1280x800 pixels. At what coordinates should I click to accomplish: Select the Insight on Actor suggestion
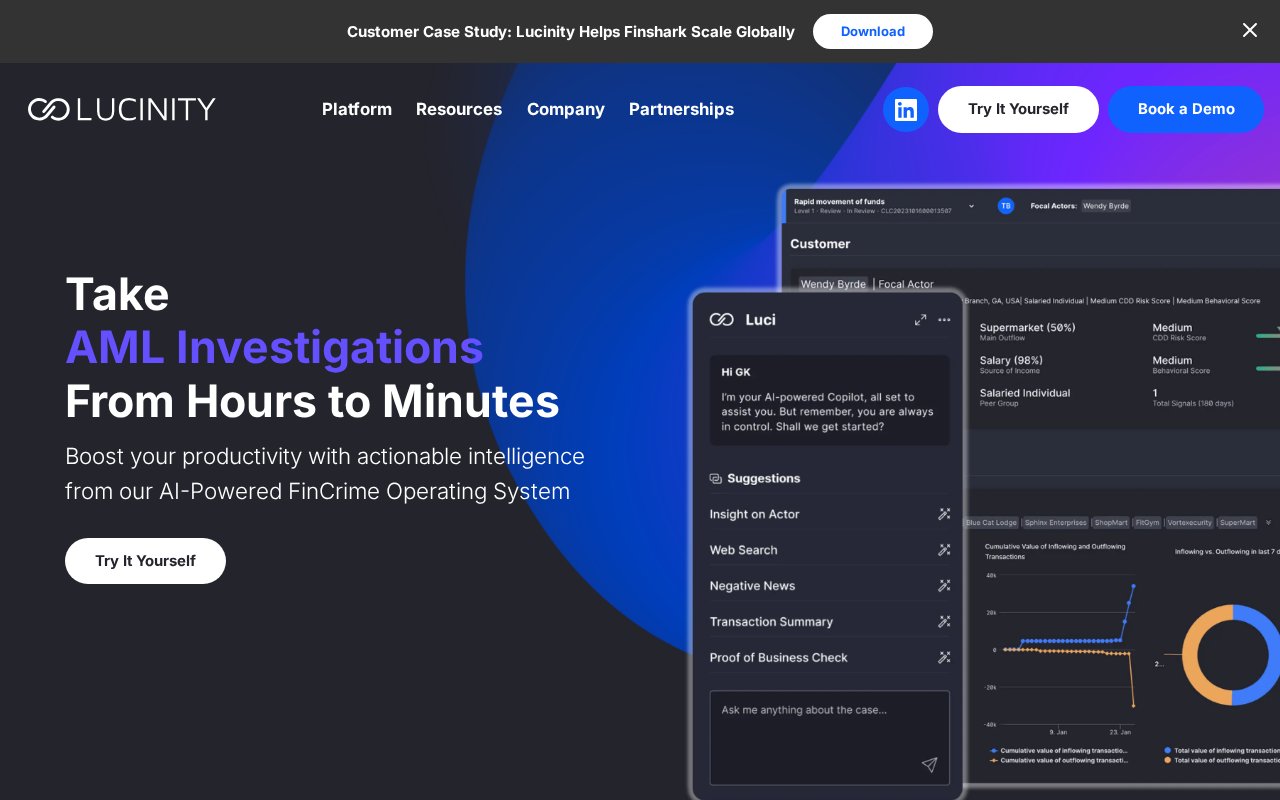[x=755, y=514]
